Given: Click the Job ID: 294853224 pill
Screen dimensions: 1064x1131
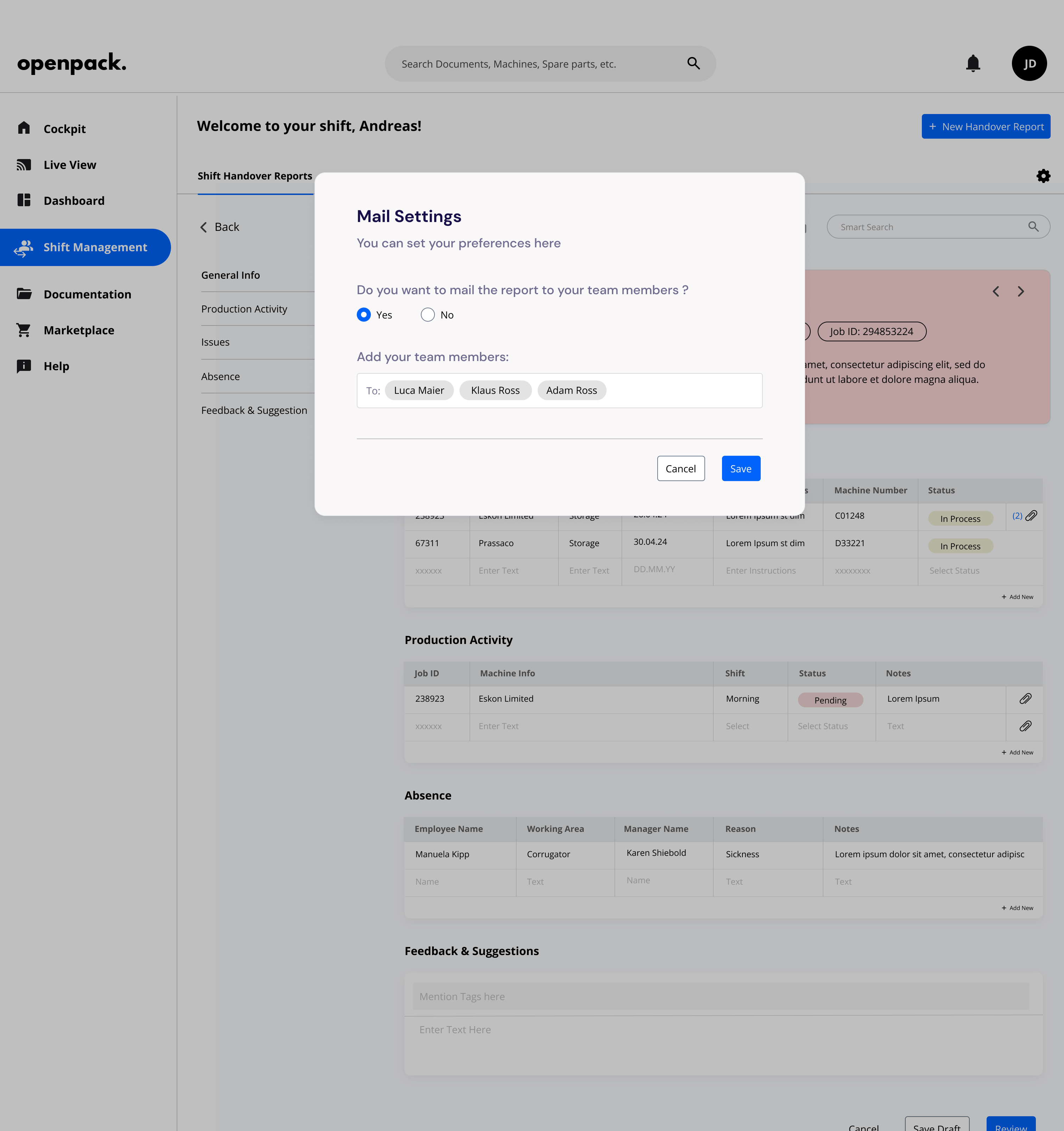Looking at the screenshot, I should [872, 331].
